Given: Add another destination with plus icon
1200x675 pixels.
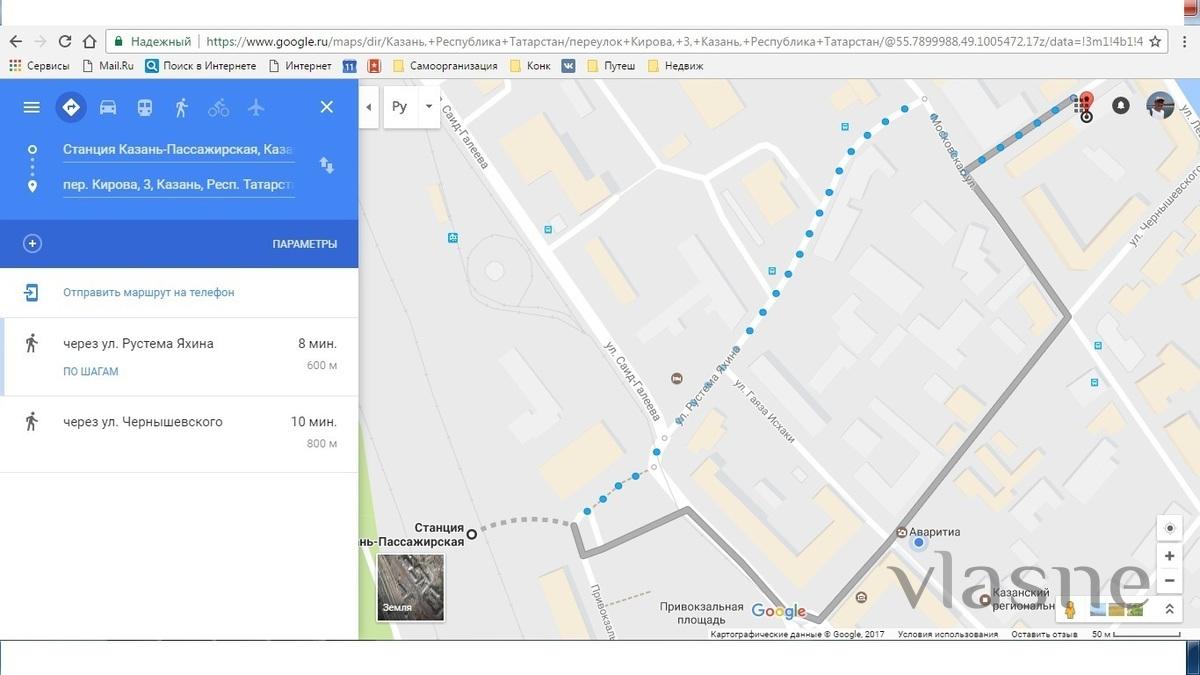Looking at the screenshot, I should (32, 244).
